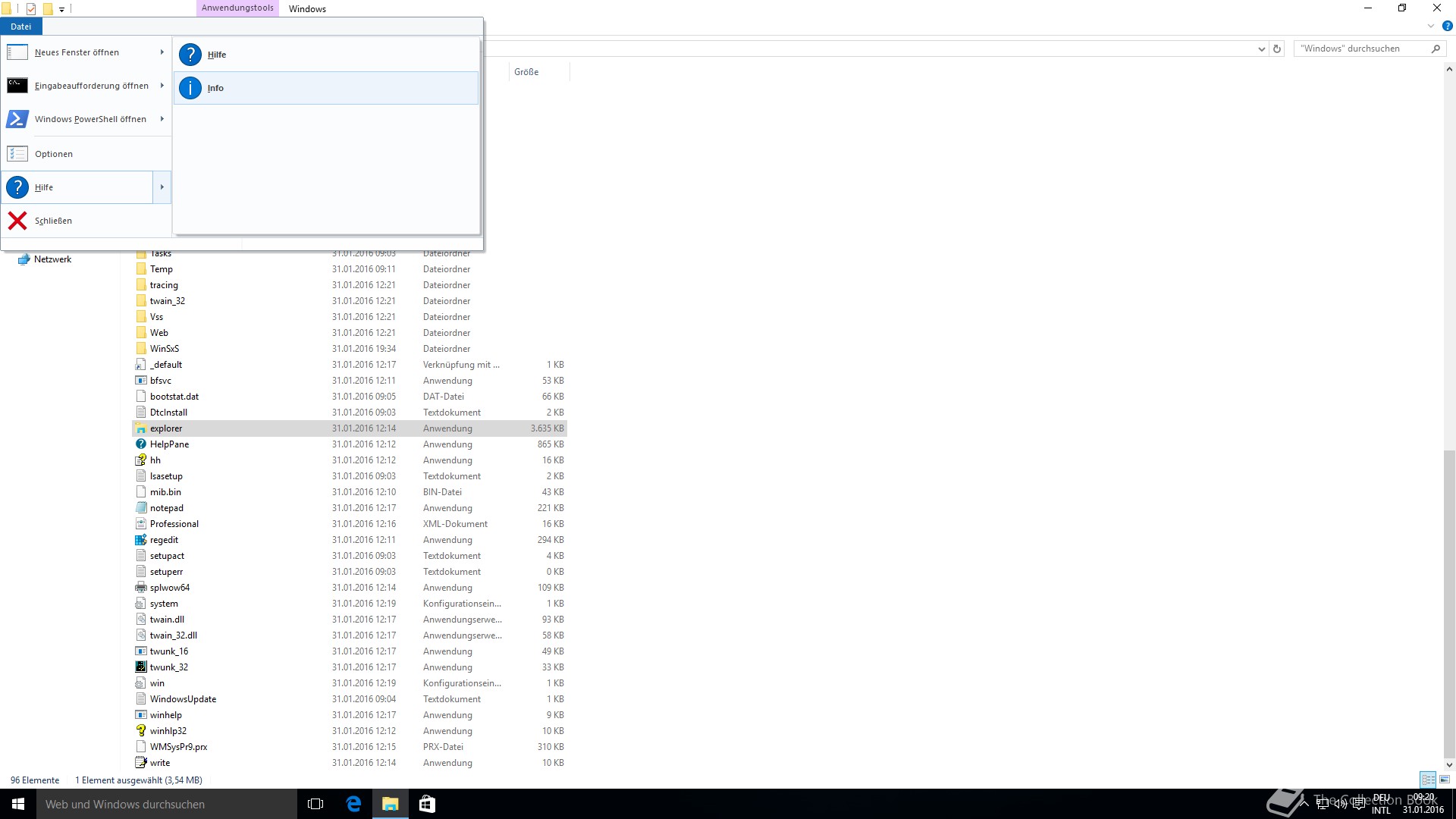The height and width of the screenshot is (819, 1456).
Task: Select the WMSysPr9.prx file
Action: (x=178, y=747)
